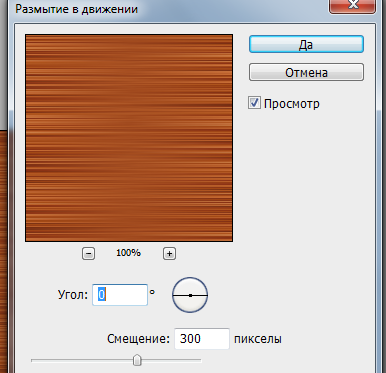The image size is (386, 373).
Task: Click the 100% zoom level text
Action: point(128,253)
